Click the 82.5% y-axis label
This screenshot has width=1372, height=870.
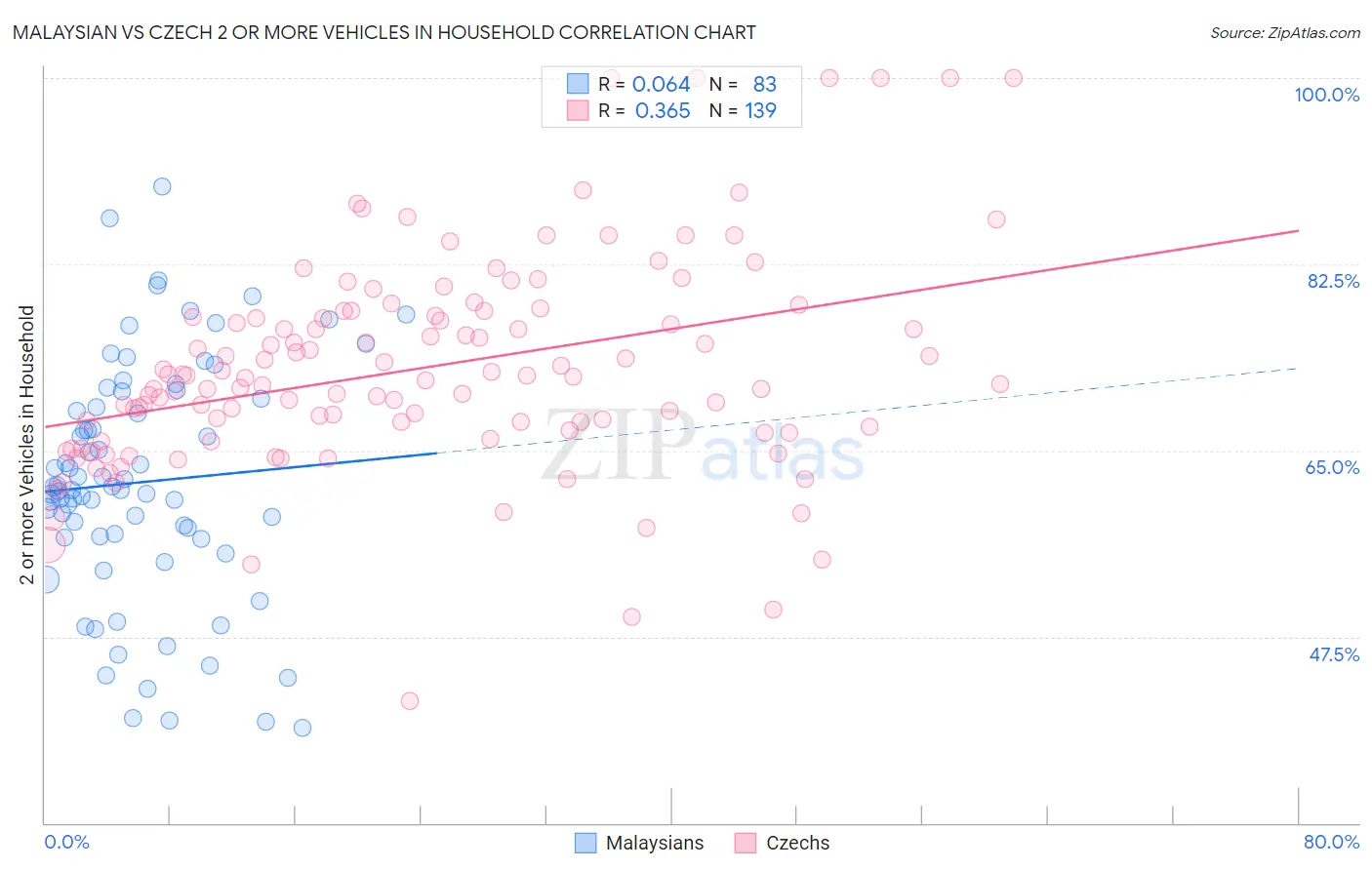point(1333,281)
